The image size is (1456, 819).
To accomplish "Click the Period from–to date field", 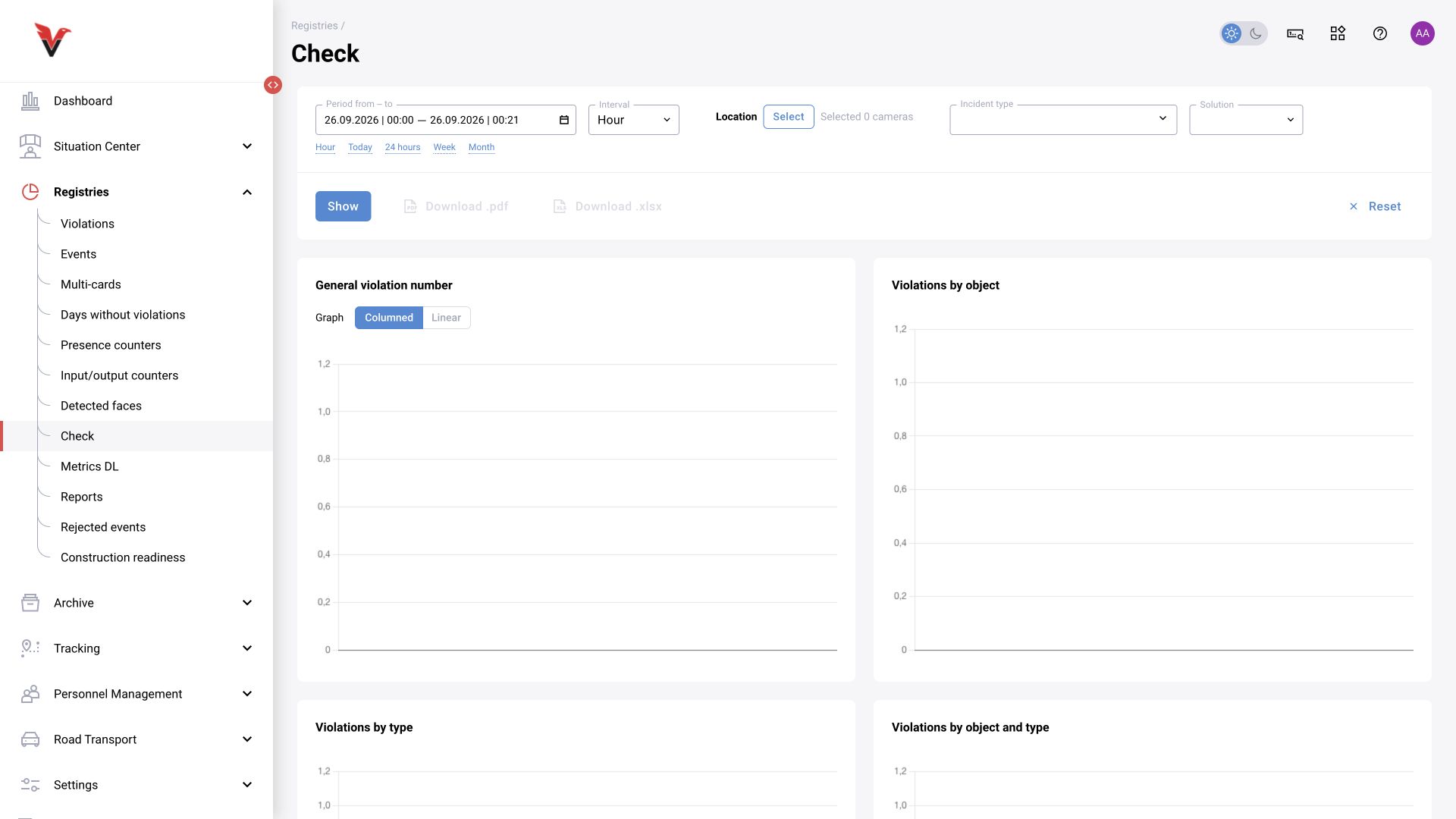I will [x=446, y=120].
